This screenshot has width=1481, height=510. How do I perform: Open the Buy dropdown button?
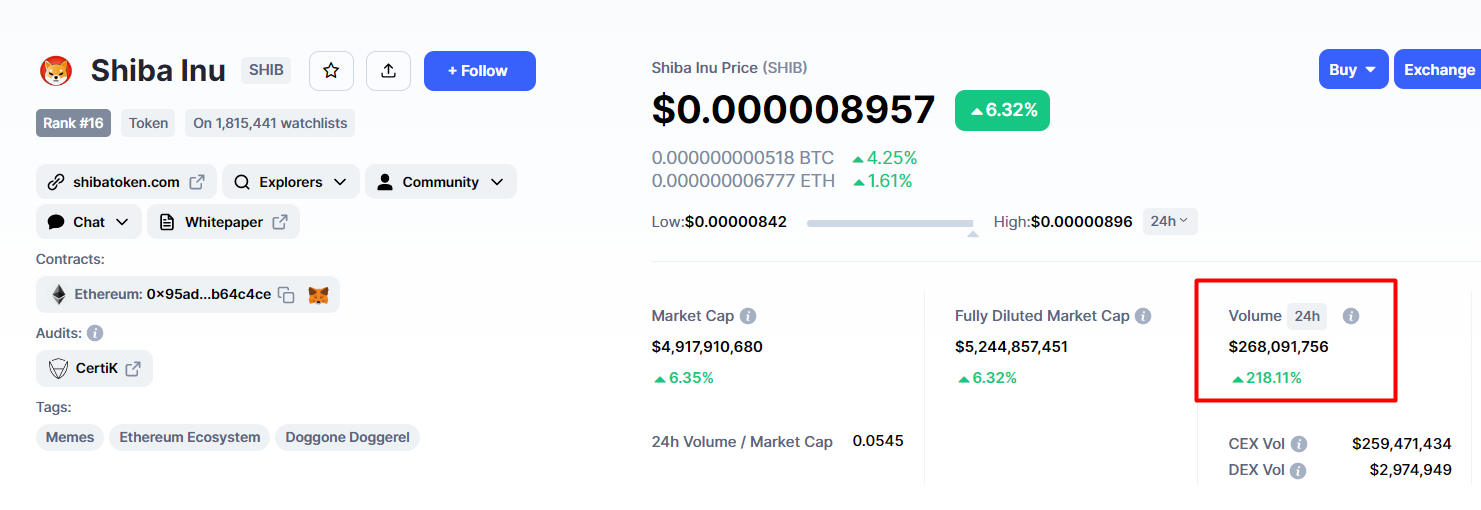(x=1353, y=69)
